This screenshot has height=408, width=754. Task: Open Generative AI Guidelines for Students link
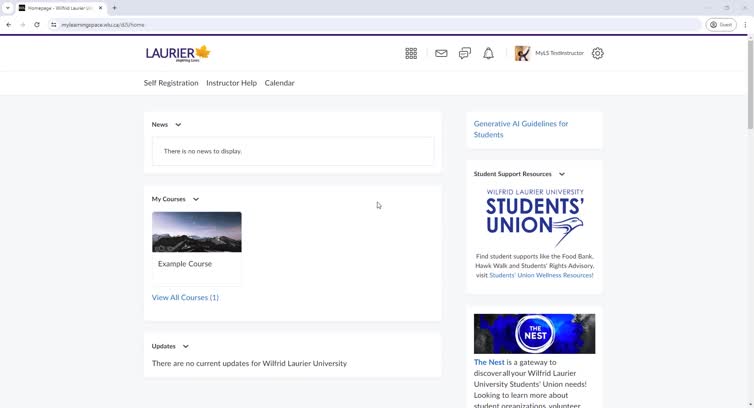coord(521,129)
